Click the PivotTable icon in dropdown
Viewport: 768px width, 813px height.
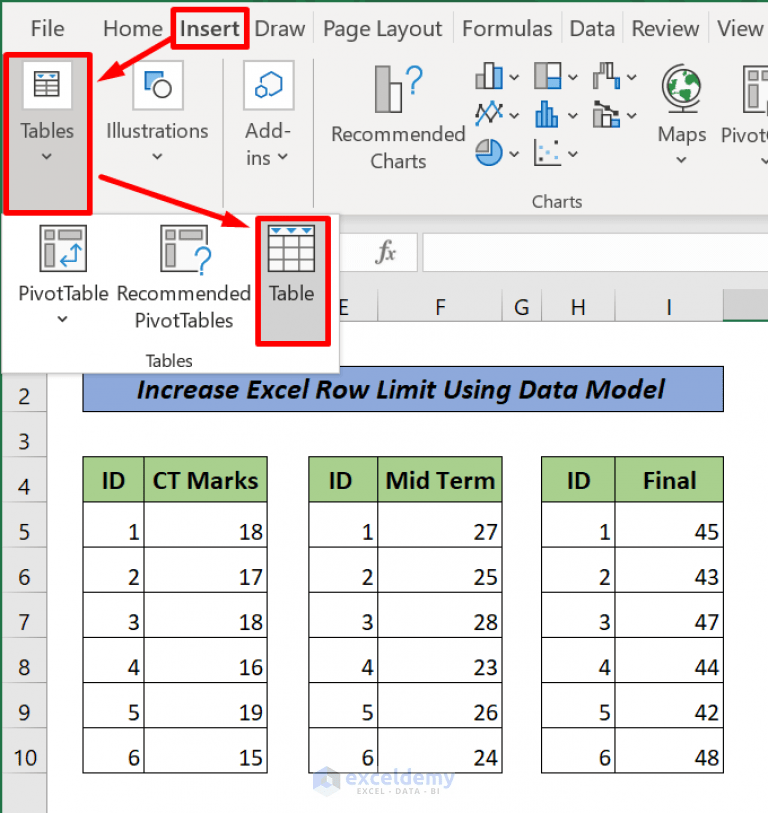pyautogui.click(x=63, y=248)
